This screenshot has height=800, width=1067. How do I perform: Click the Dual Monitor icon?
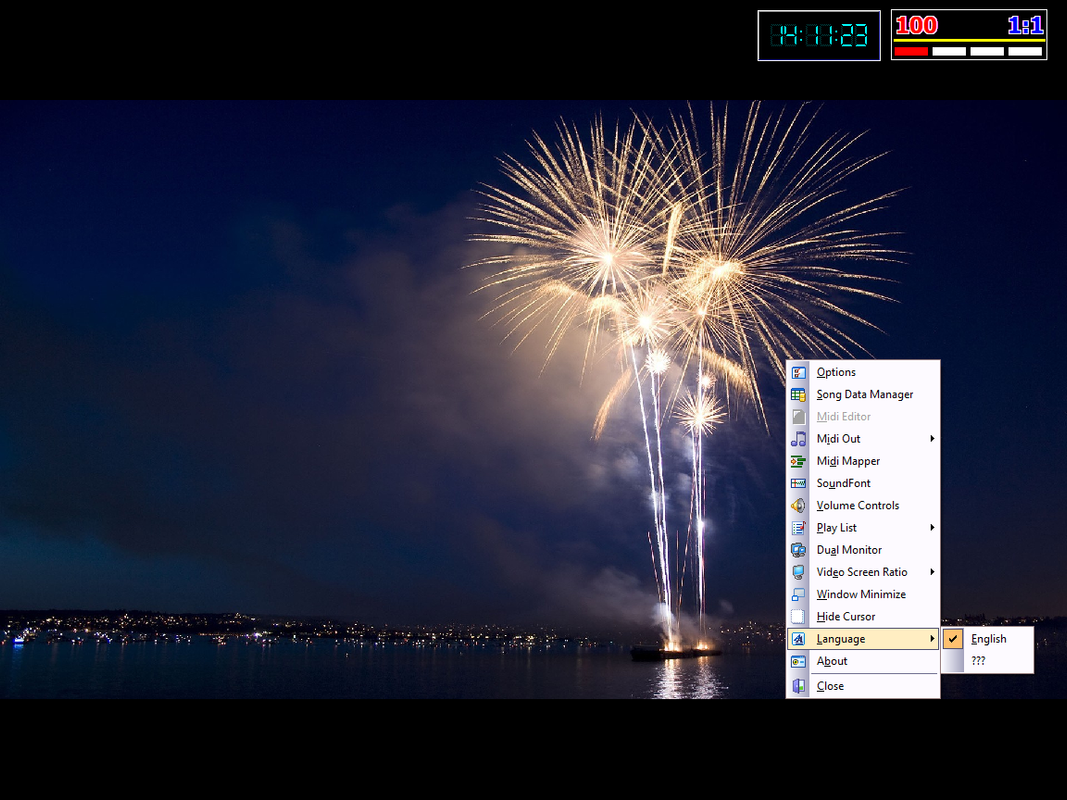[x=798, y=550]
